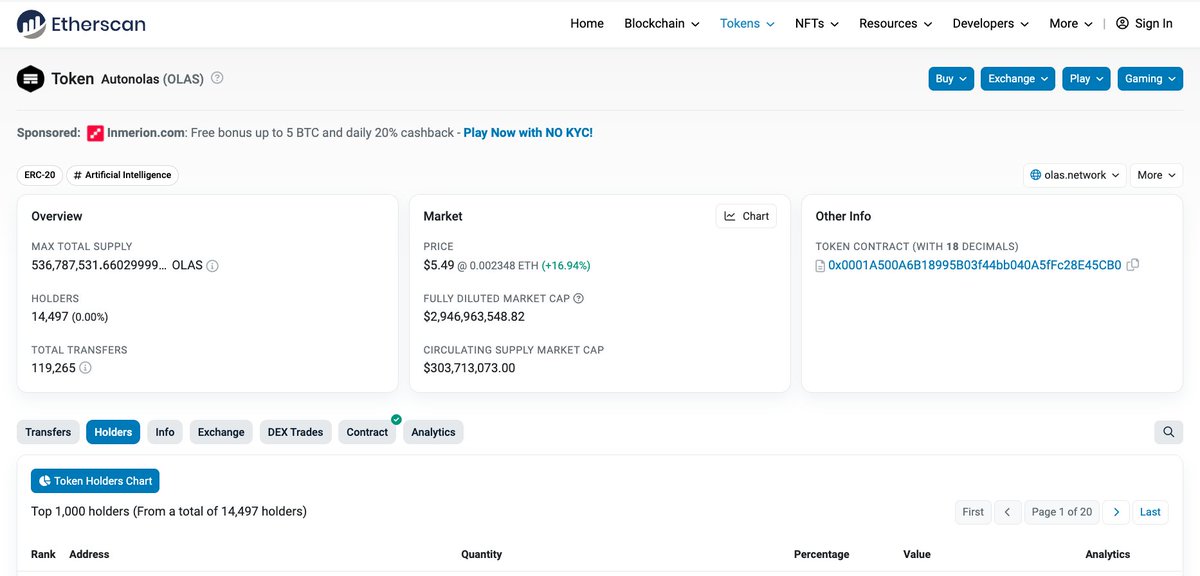This screenshot has width=1200, height=576.
Task: Click the Artificial Intelligence tag
Action: [122, 175]
